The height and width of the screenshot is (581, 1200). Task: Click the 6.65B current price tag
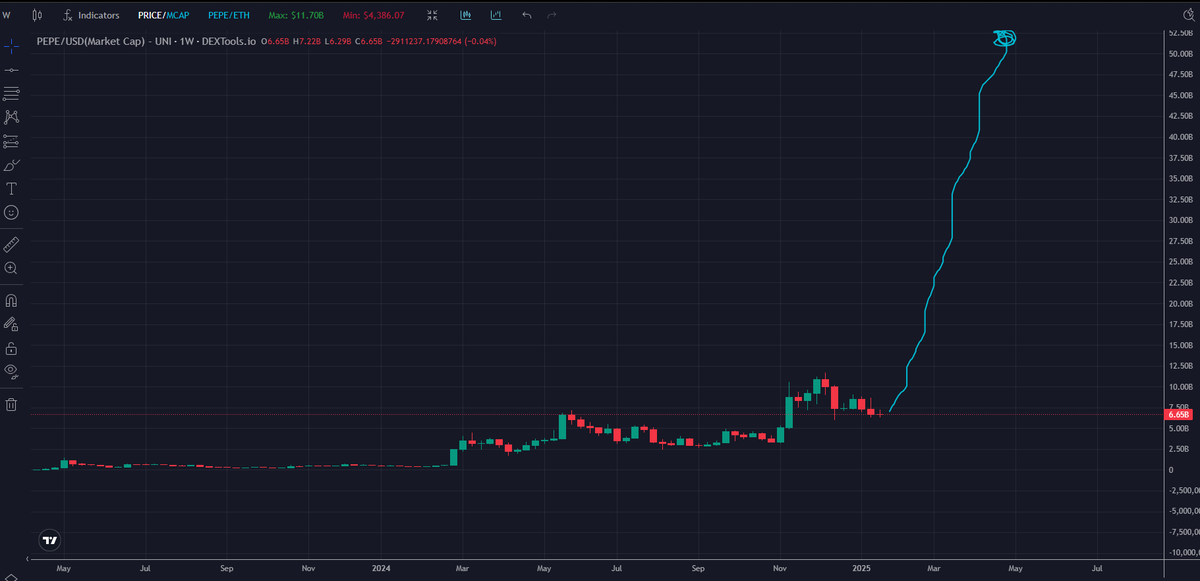[x=1180, y=414]
